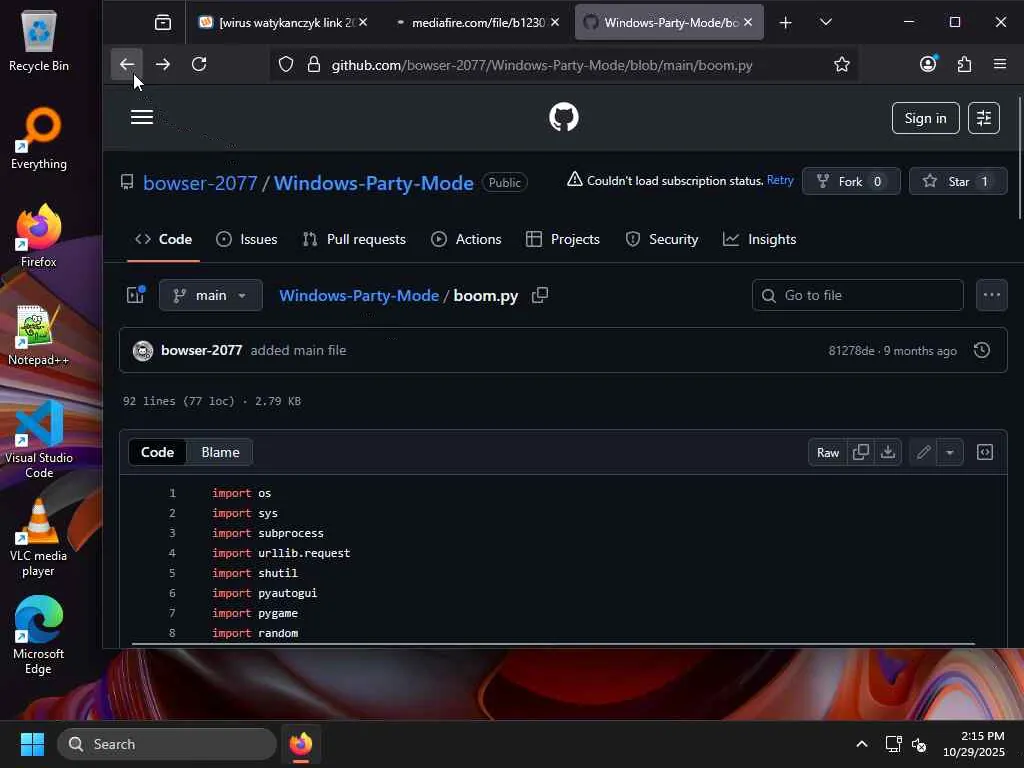1024x768 pixels.
Task: Open the Firefox View recent browsing icon
Action: 163,23
